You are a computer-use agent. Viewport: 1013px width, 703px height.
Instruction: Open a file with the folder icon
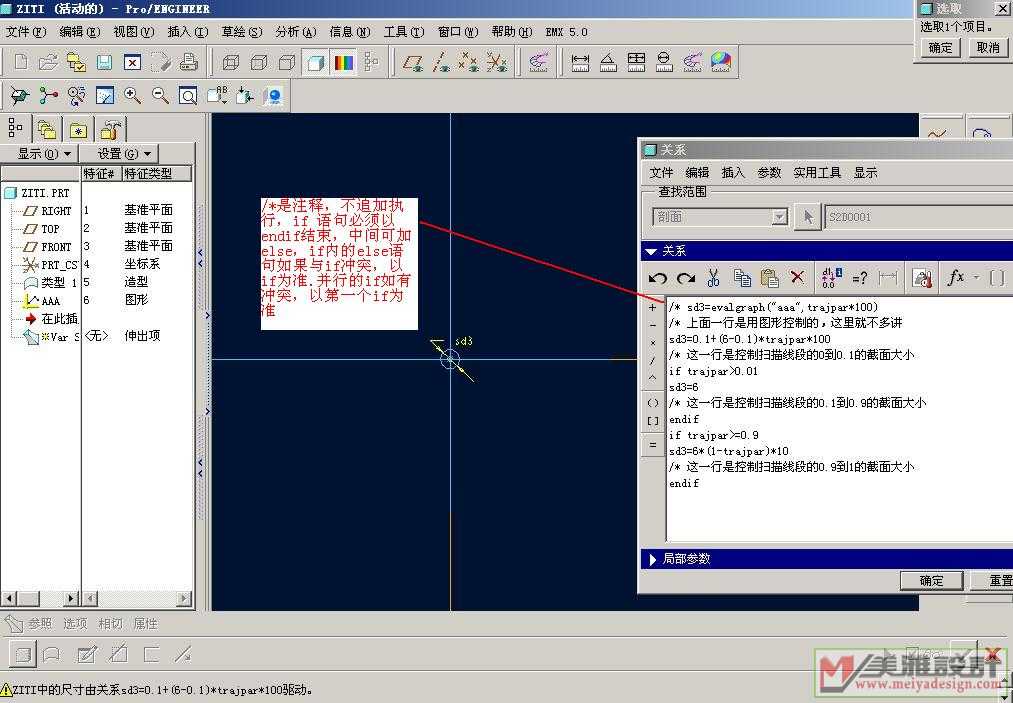pyautogui.click(x=48, y=62)
